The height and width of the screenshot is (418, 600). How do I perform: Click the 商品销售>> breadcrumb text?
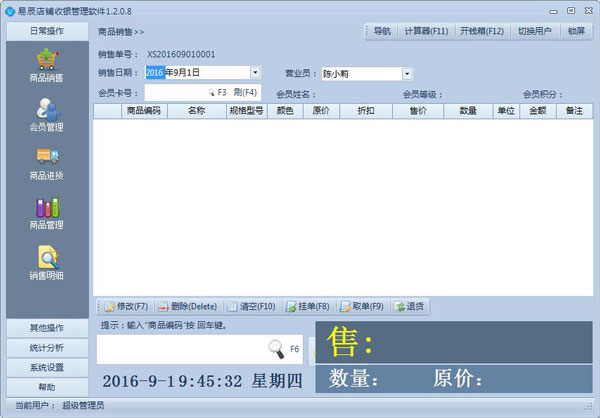pyautogui.click(x=121, y=32)
